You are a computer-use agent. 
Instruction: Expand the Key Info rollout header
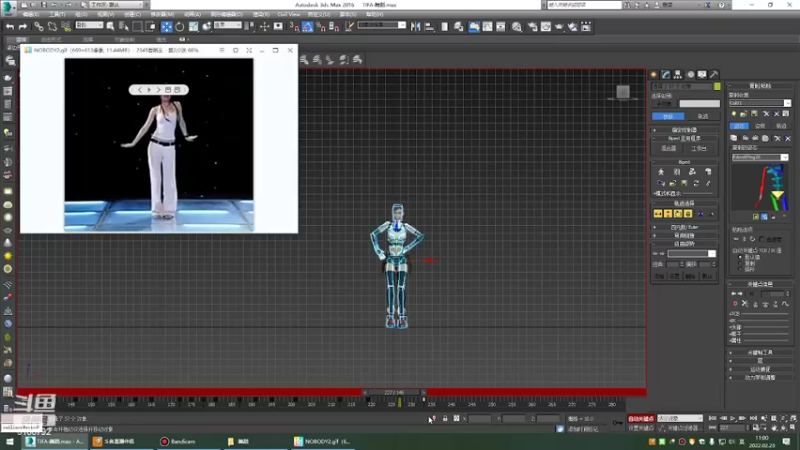click(760, 284)
